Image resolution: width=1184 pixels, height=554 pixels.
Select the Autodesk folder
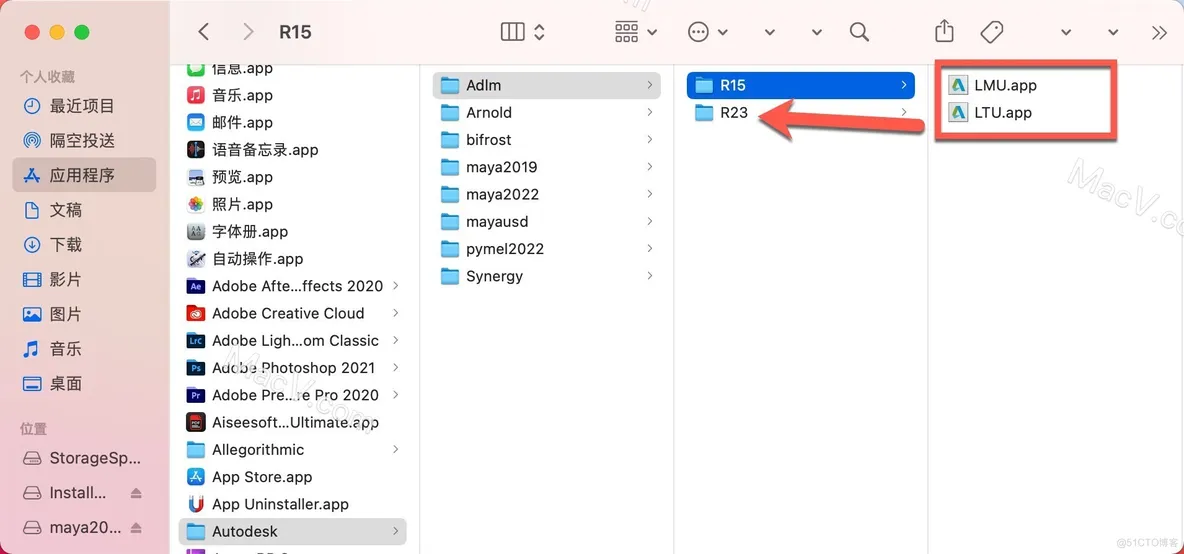pos(292,531)
